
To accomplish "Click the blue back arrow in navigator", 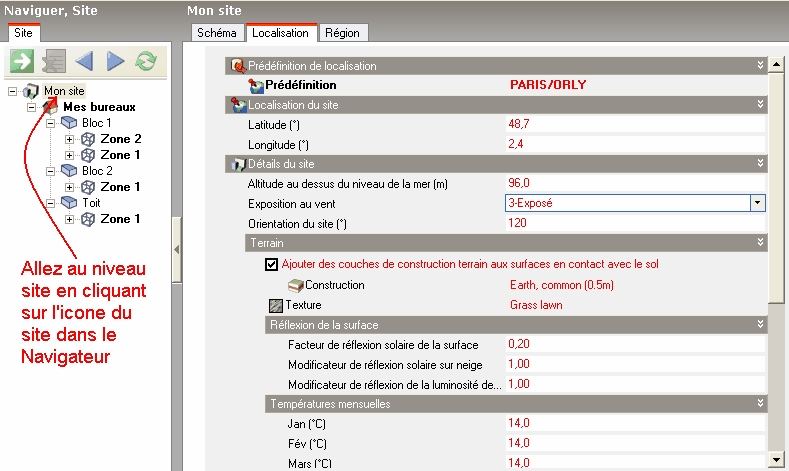I will click(84, 62).
